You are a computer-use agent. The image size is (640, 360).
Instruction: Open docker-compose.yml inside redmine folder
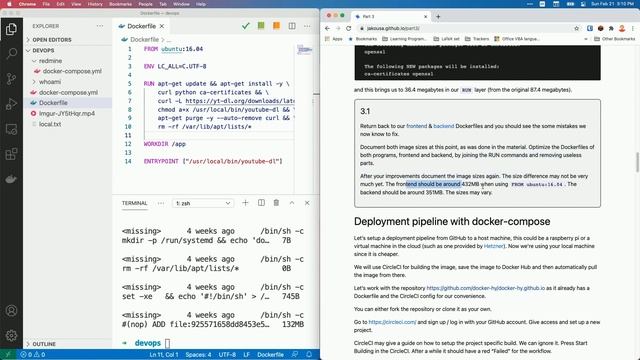coord(72,71)
